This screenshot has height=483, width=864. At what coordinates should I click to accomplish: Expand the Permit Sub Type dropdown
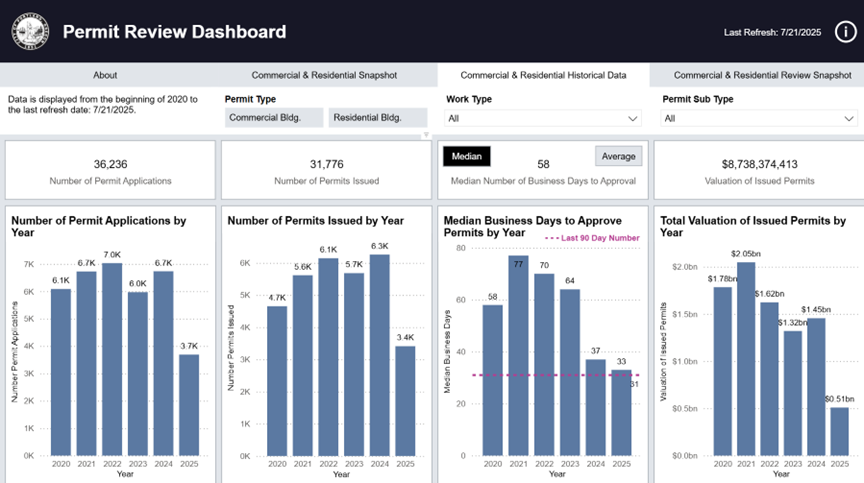point(759,118)
